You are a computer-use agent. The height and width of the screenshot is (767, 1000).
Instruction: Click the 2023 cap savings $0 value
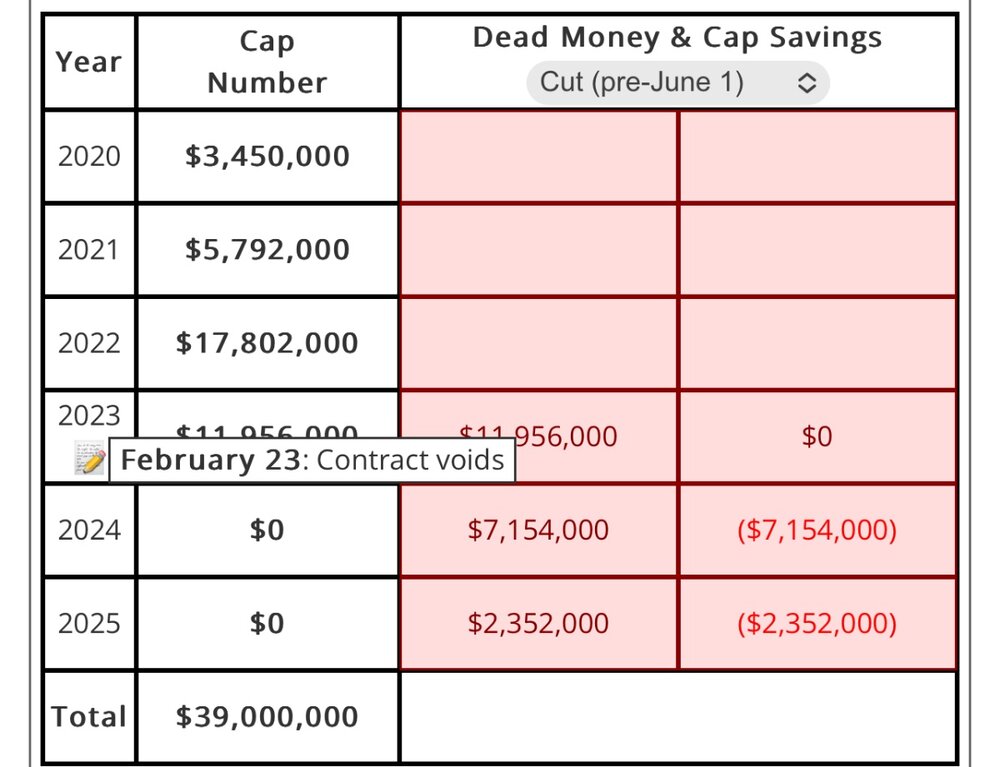click(x=817, y=437)
